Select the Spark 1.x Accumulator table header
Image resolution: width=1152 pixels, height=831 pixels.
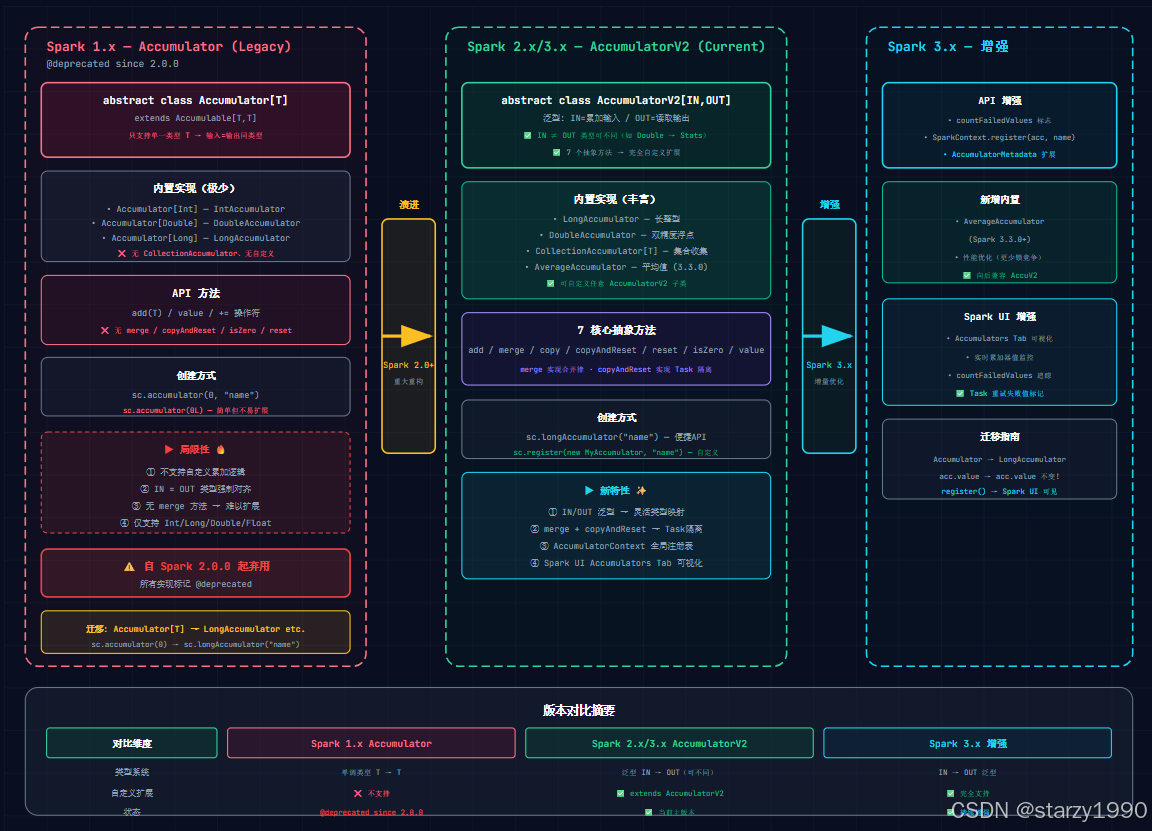click(x=371, y=743)
